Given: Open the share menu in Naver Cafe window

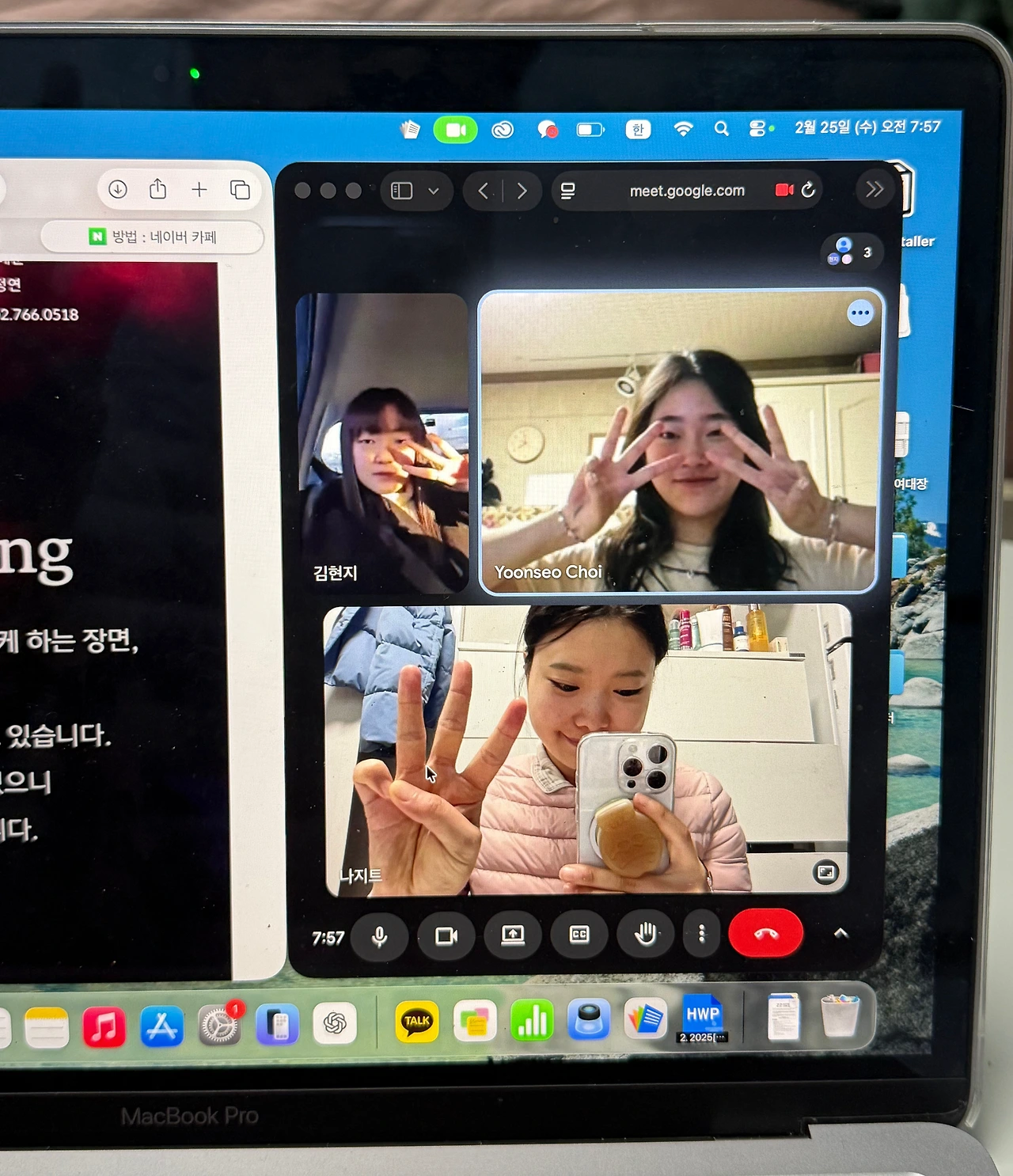Looking at the screenshot, I should click(158, 189).
